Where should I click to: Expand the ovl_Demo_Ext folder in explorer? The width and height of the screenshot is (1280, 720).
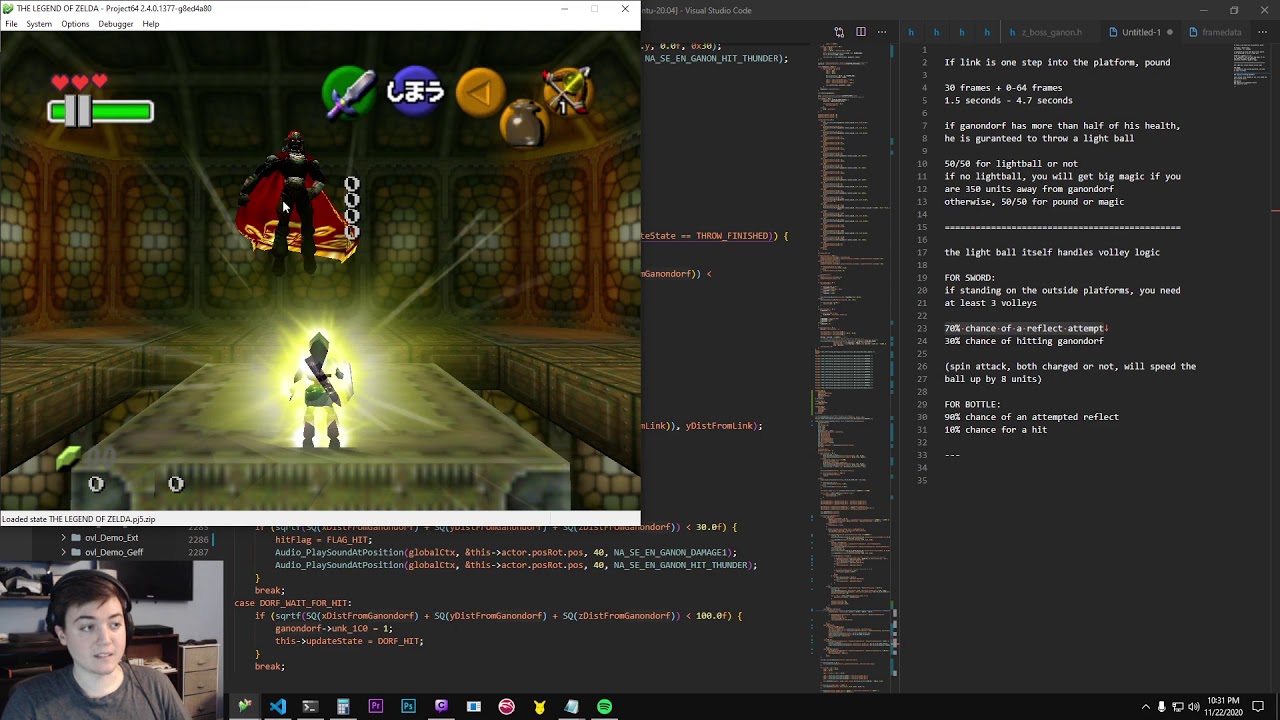[63, 538]
